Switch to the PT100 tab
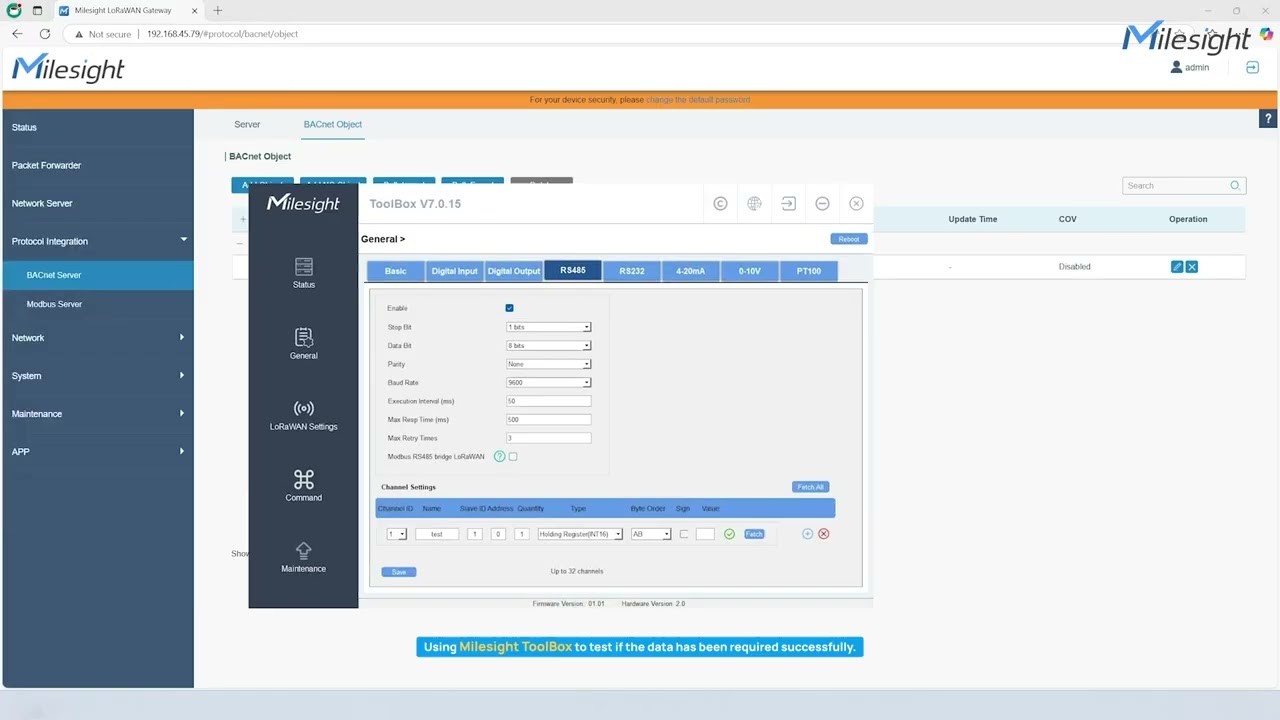The image size is (1280, 720). (809, 271)
